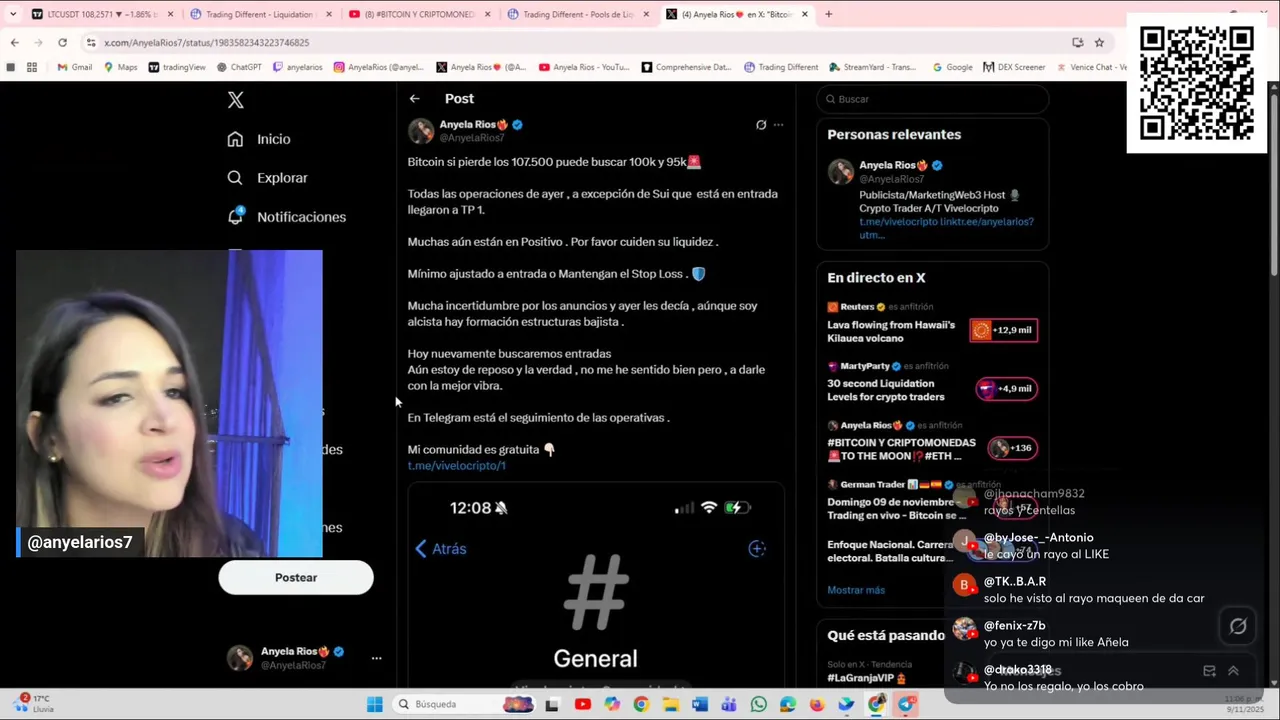Switch to BITCOIN Y CRIPTOMONEDAS YouTube tab
Image resolution: width=1280 pixels, height=720 pixels.
click(x=420, y=14)
